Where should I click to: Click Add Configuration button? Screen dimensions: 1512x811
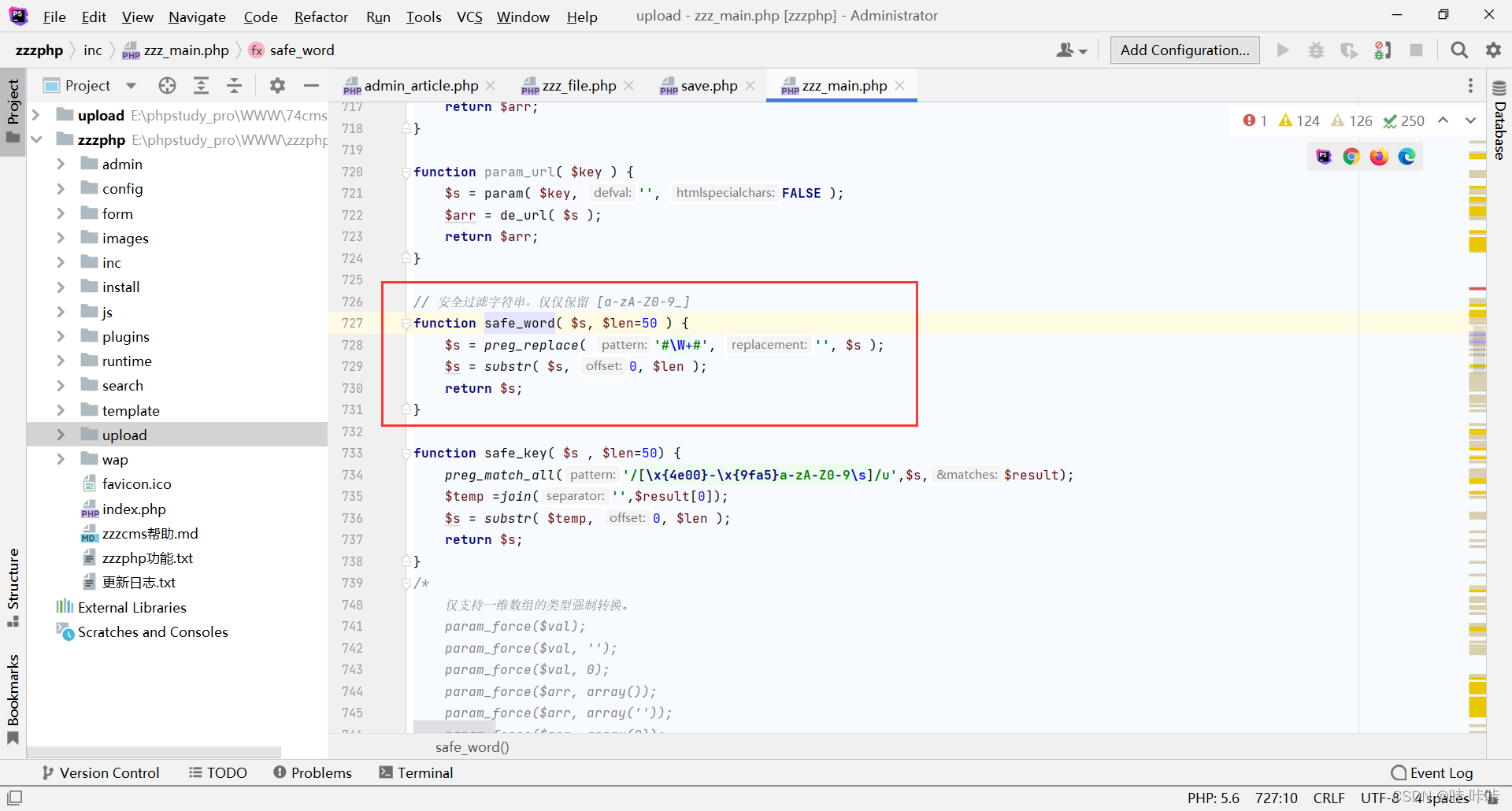tap(1184, 50)
